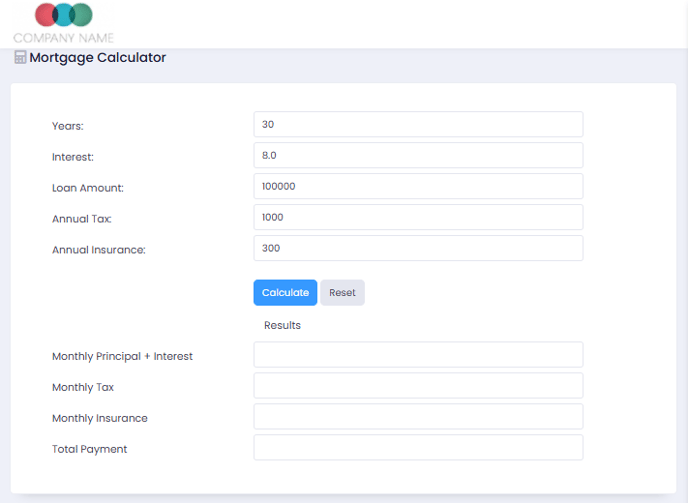Screen dimensions: 688x503
Task: Click the Mortgage Calculator heading
Action: [x=98, y=57]
